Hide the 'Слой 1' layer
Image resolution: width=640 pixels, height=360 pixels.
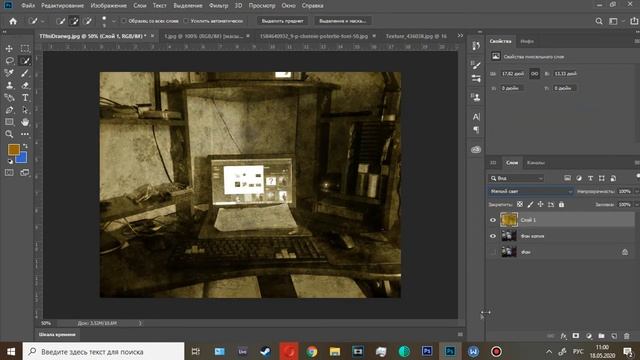point(493,220)
